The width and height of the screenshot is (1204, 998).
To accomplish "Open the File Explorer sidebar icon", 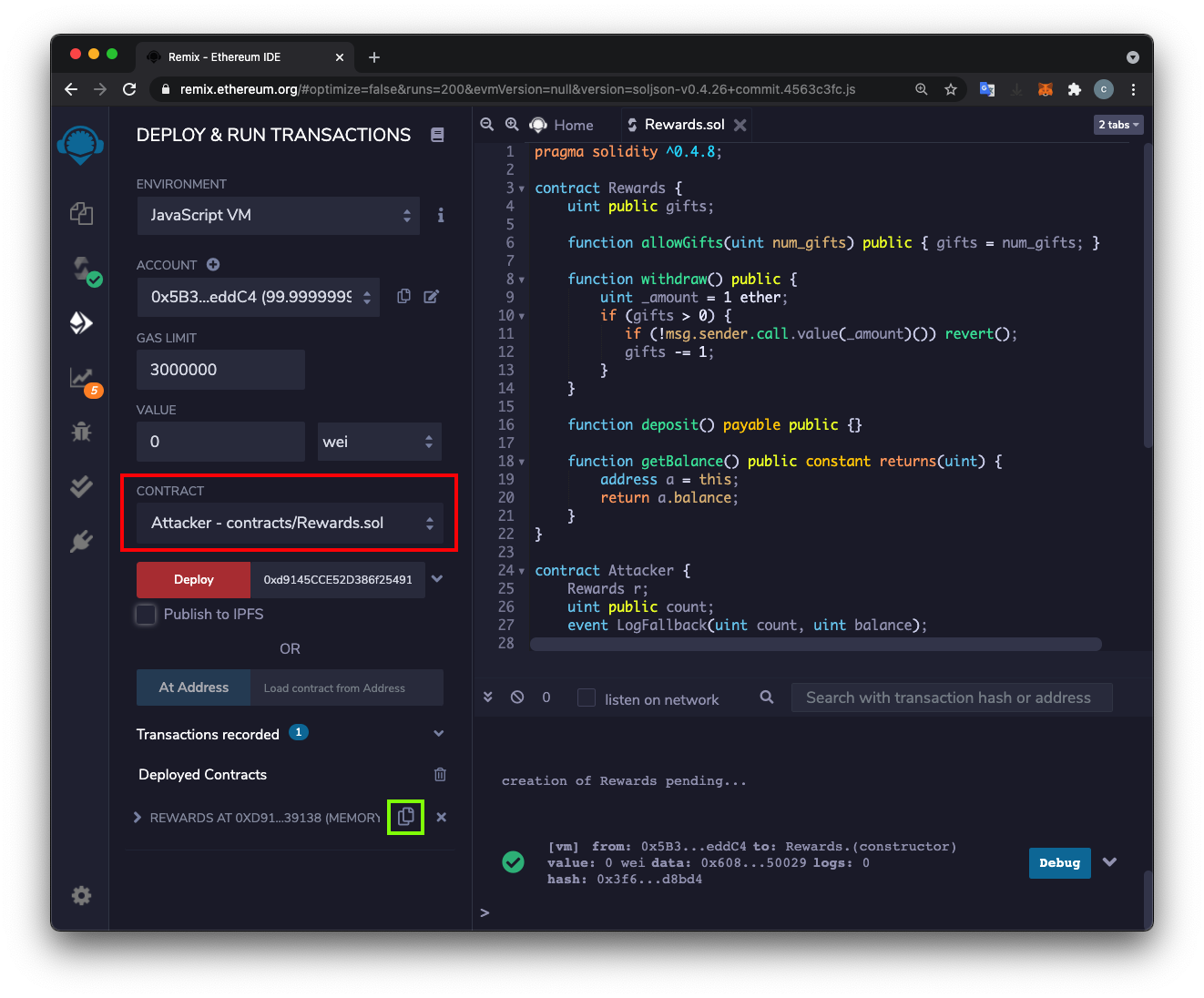I will (x=81, y=214).
